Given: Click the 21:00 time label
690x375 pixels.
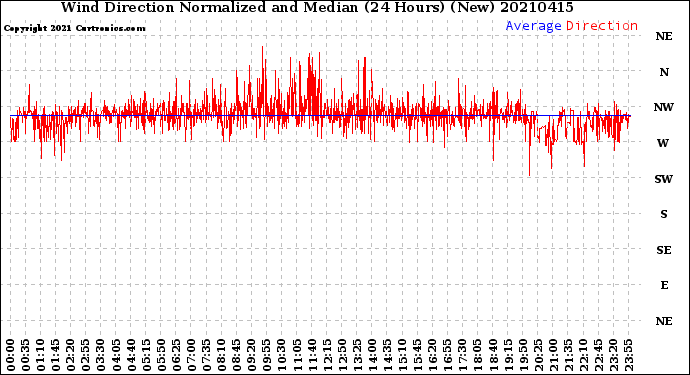Looking at the screenshot, I should coord(553,355).
